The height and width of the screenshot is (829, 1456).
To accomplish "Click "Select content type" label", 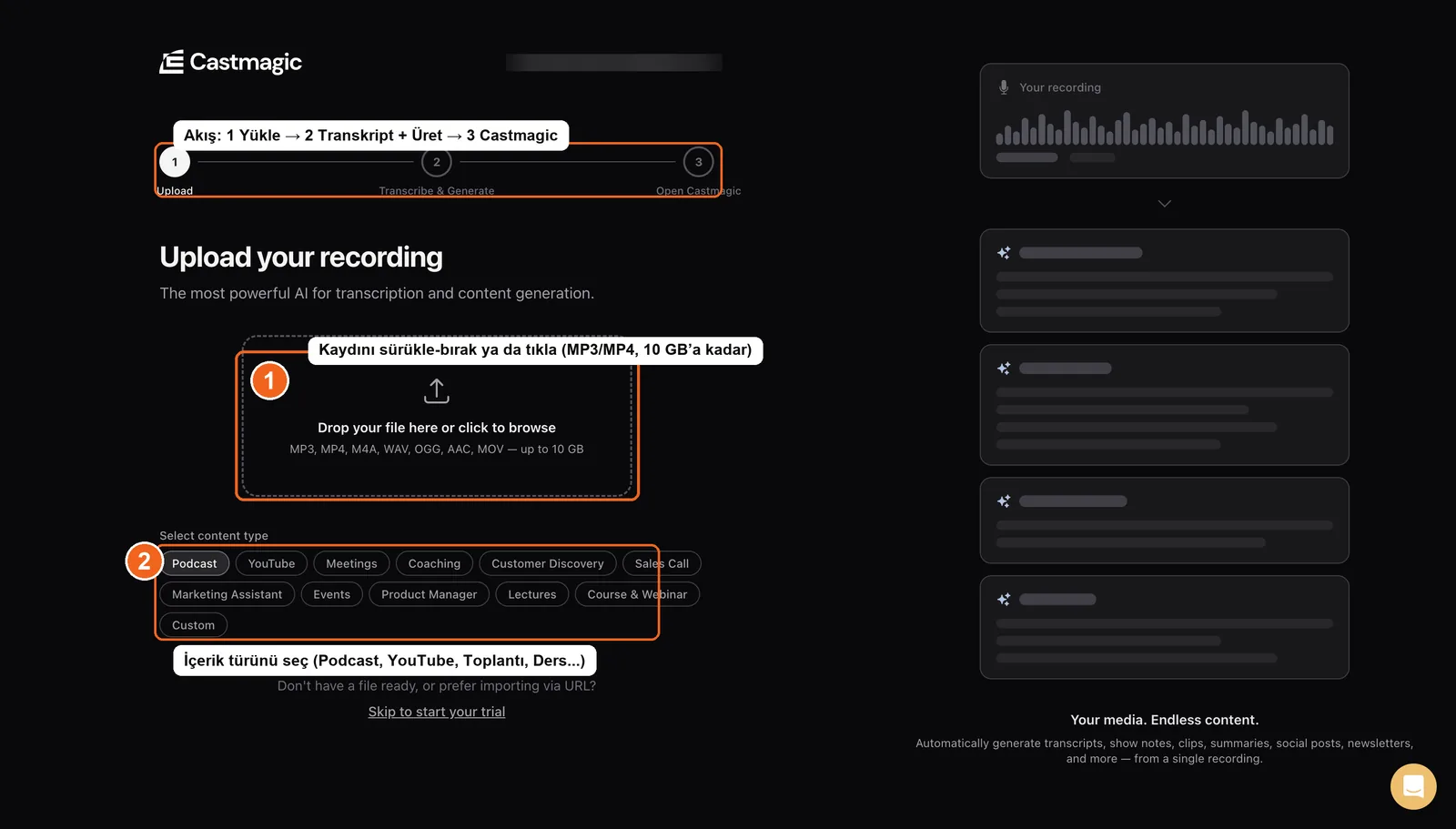I will pos(214,536).
